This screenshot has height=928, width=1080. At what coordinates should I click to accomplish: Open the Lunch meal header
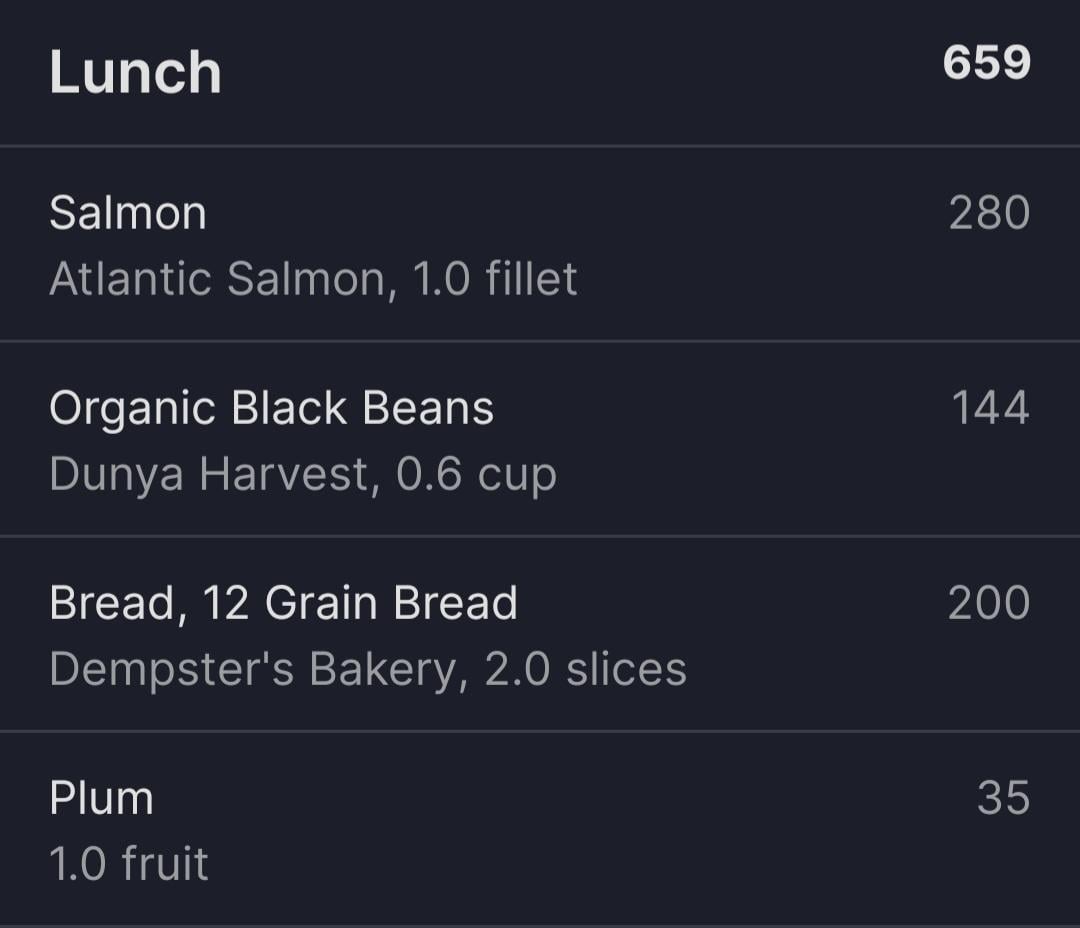(x=540, y=72)
